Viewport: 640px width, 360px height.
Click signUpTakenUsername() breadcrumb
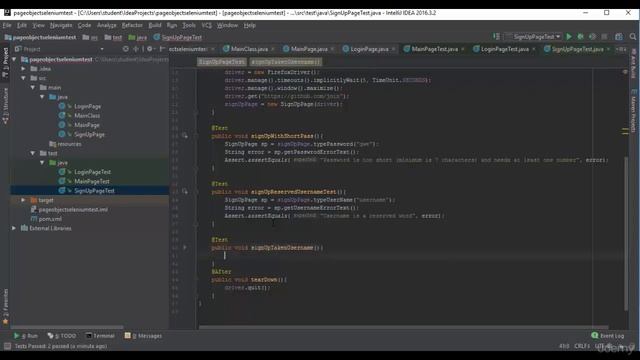[286, 62]
